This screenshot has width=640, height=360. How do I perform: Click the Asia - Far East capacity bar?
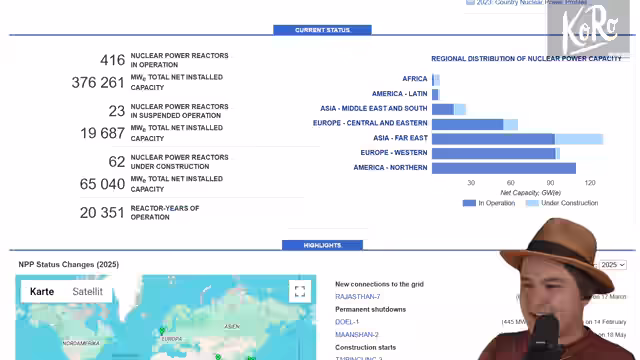pos(518,139)
